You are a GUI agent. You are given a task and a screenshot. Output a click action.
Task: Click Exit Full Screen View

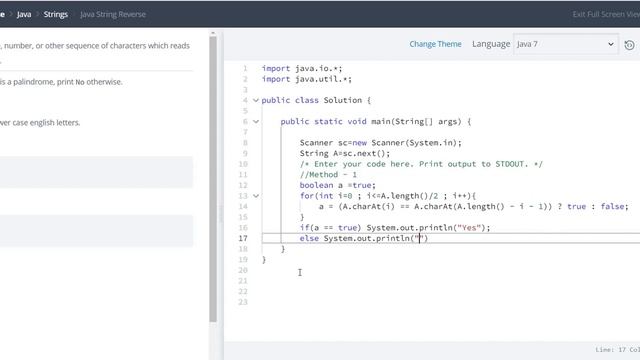606,14
